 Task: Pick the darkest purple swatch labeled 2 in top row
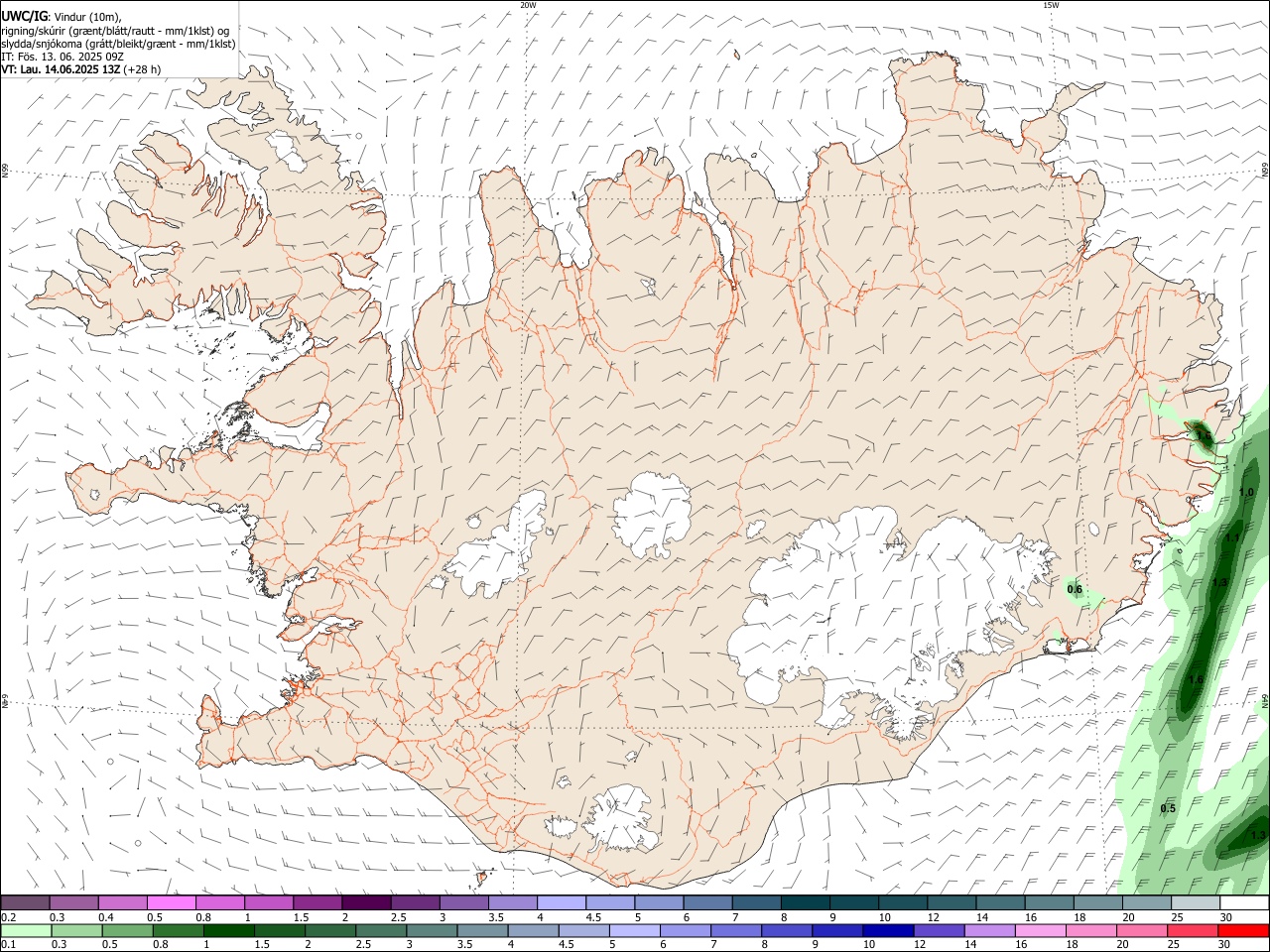(366, 902)
